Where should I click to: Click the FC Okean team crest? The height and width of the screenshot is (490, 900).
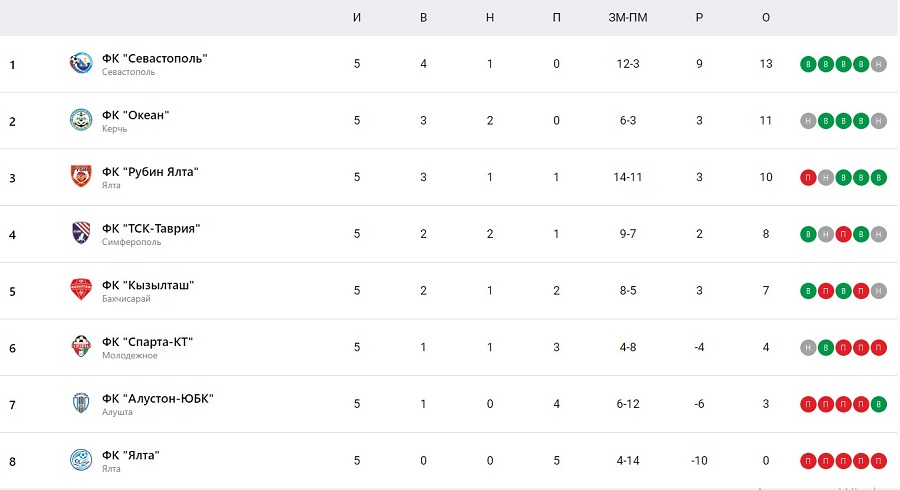click(81, 120)
